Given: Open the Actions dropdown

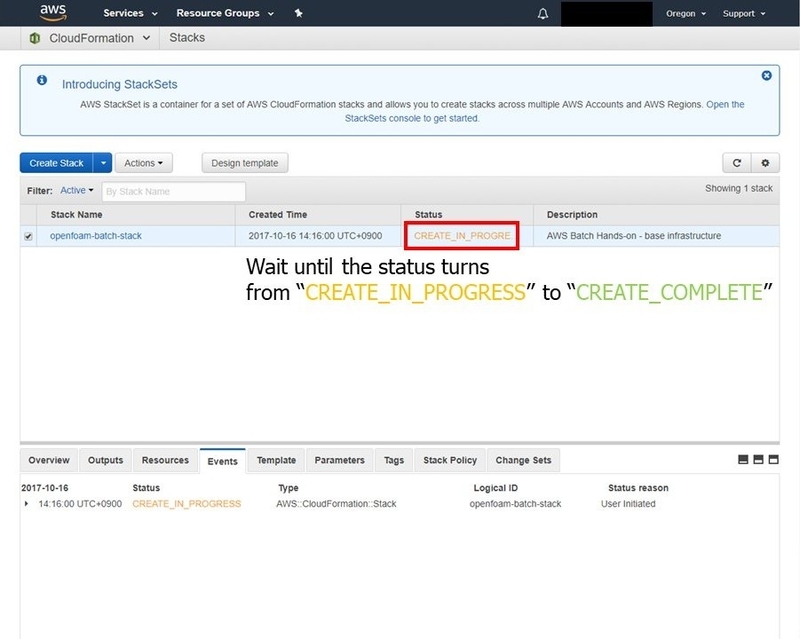Looking at the screenshot, I should (x=143, y=163).
